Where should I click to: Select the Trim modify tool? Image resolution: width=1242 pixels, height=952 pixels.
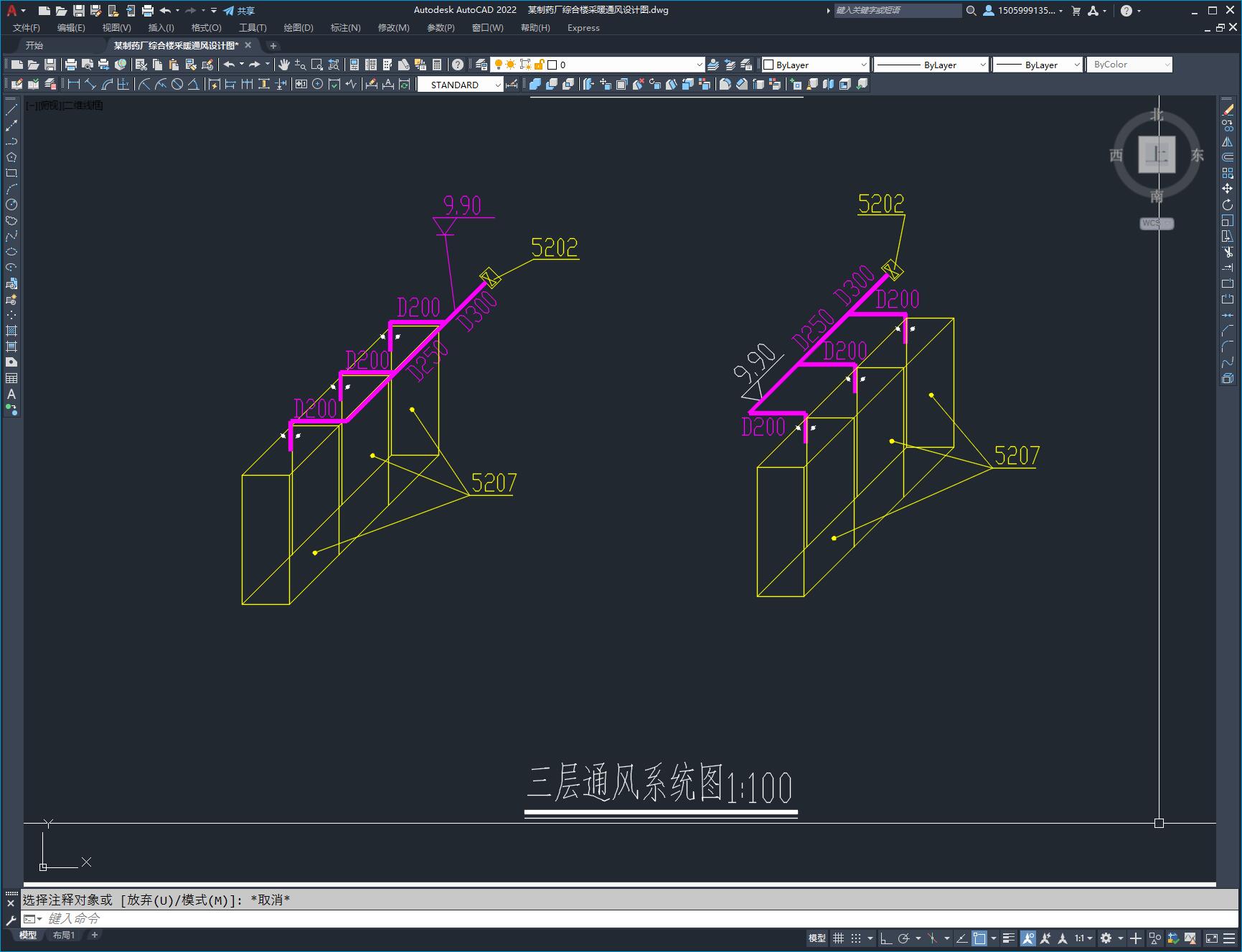click(1228, 252)
